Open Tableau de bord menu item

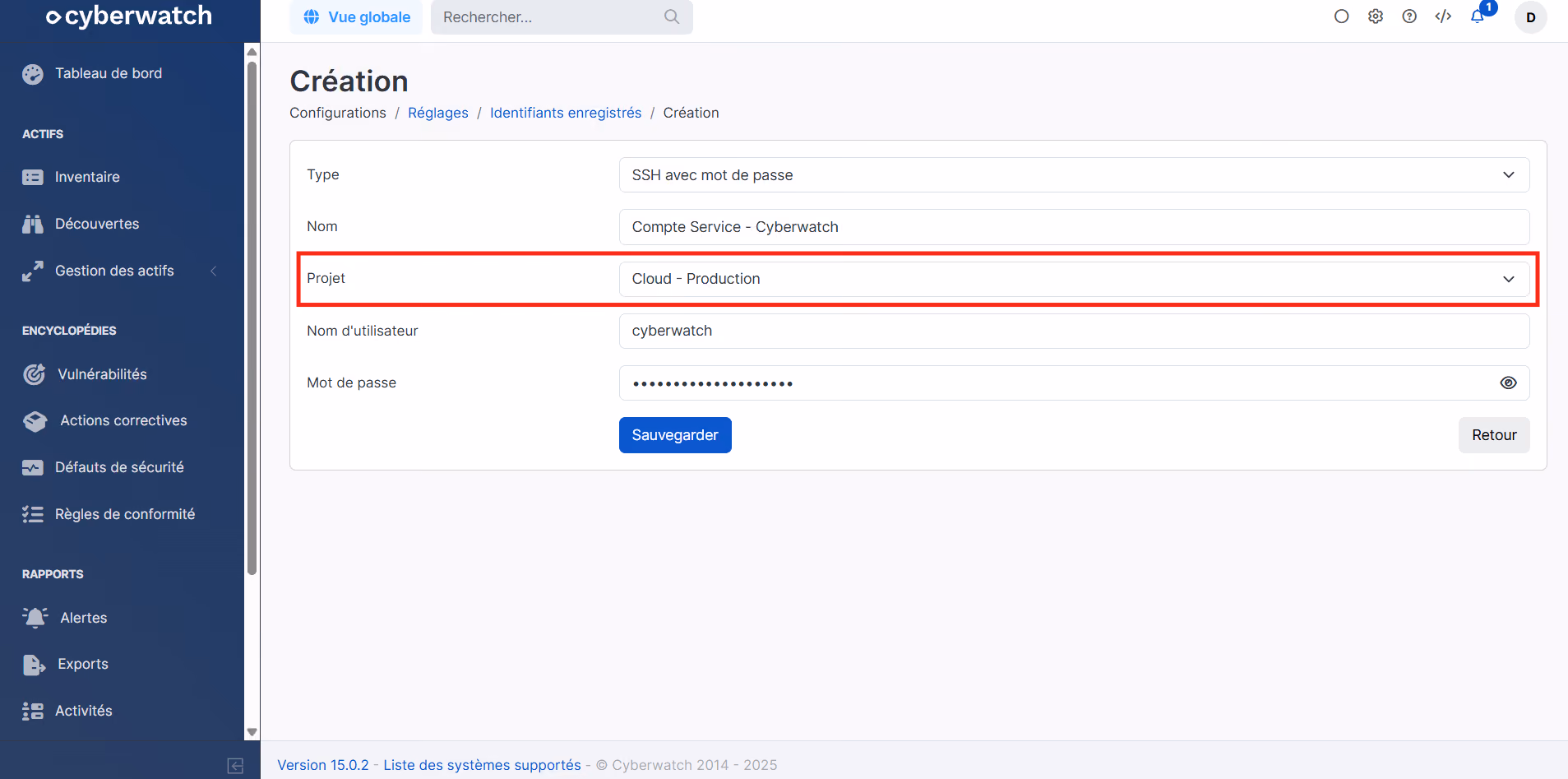[x=109, y=73]
